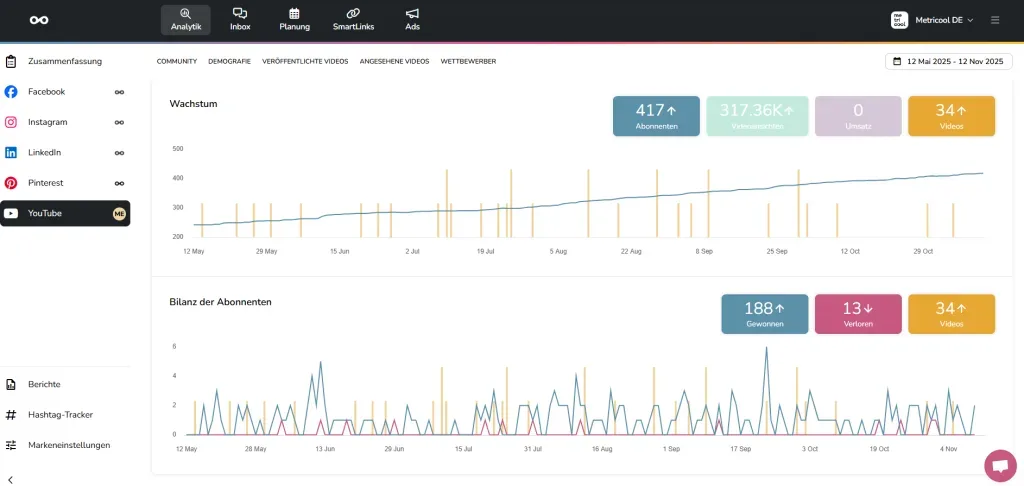The height and width of the screenshot is (486, 1024).
Task: Click the orange Videos card in Wachstum
Action: coord(951,116)
